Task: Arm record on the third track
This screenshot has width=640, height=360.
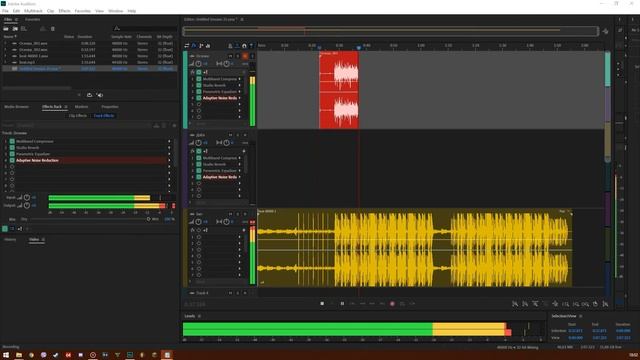Action: click(x=245, y=214)
